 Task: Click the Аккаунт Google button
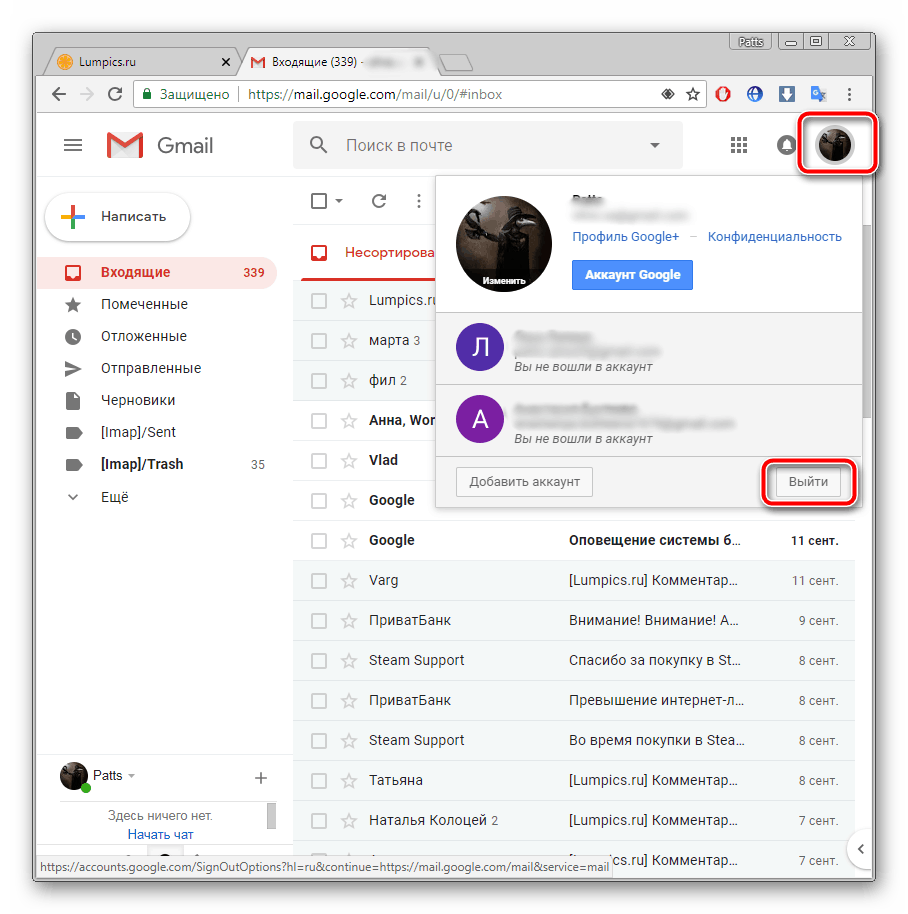tap(632, 275)
